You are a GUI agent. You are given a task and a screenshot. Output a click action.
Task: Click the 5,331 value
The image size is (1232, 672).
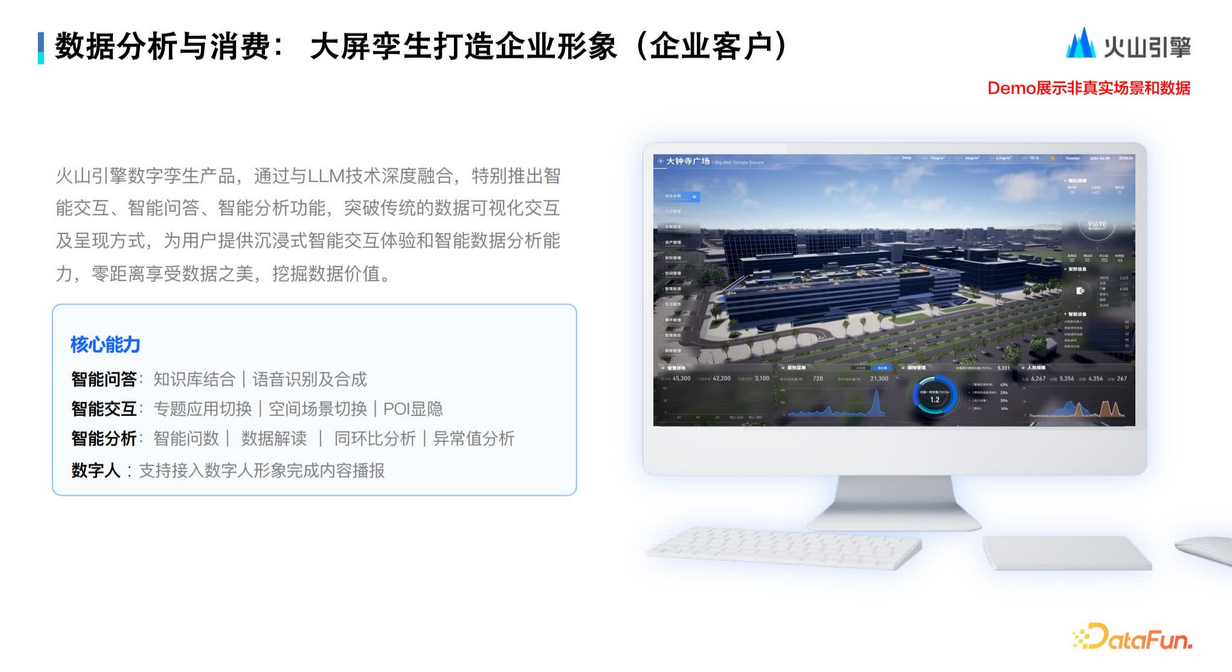coord(1004,368)
